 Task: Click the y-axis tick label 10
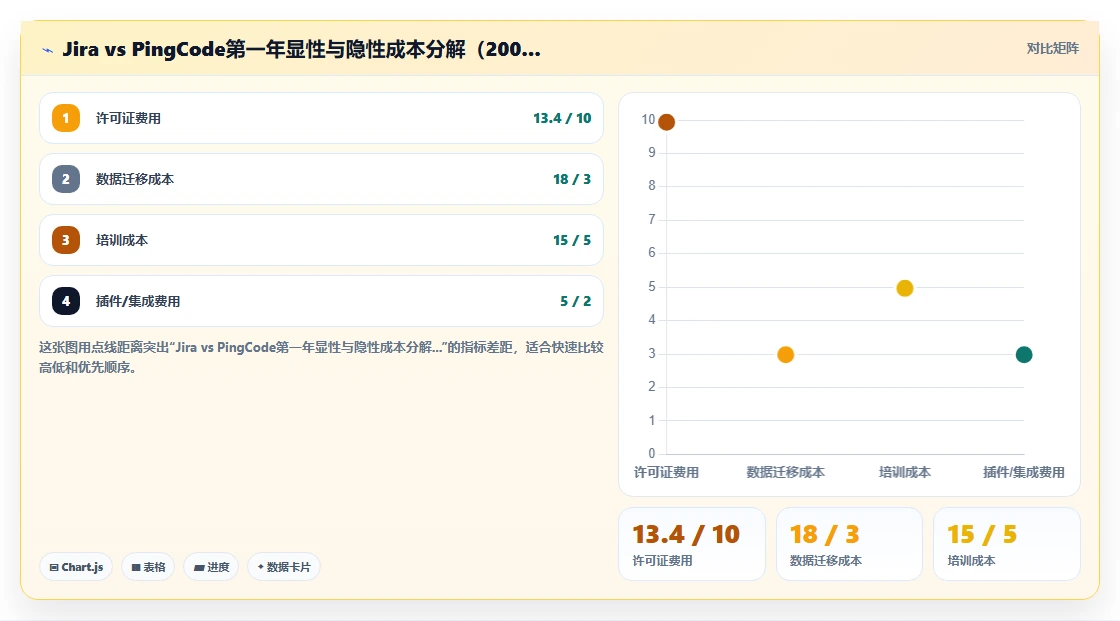pyautogui.click(x=648, y=119)
